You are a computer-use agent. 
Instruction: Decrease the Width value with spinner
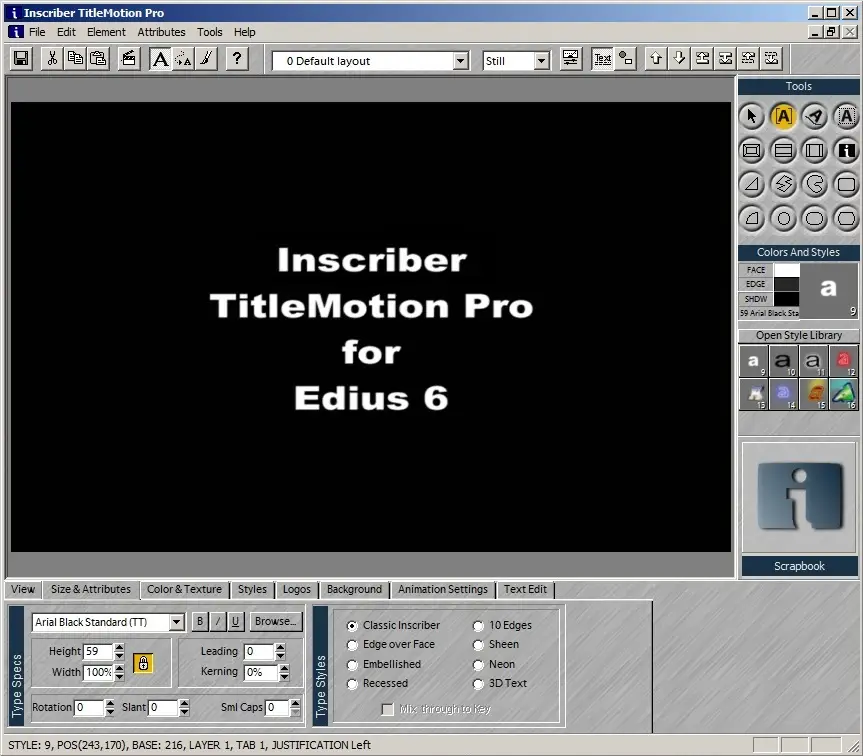click(x=119, y=676)
